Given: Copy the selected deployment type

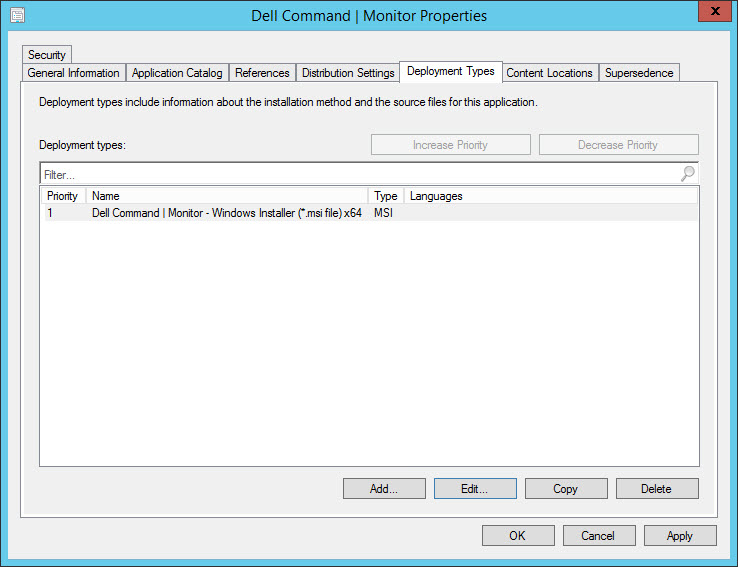Looking at the screenshot, I should click(566, 489).
